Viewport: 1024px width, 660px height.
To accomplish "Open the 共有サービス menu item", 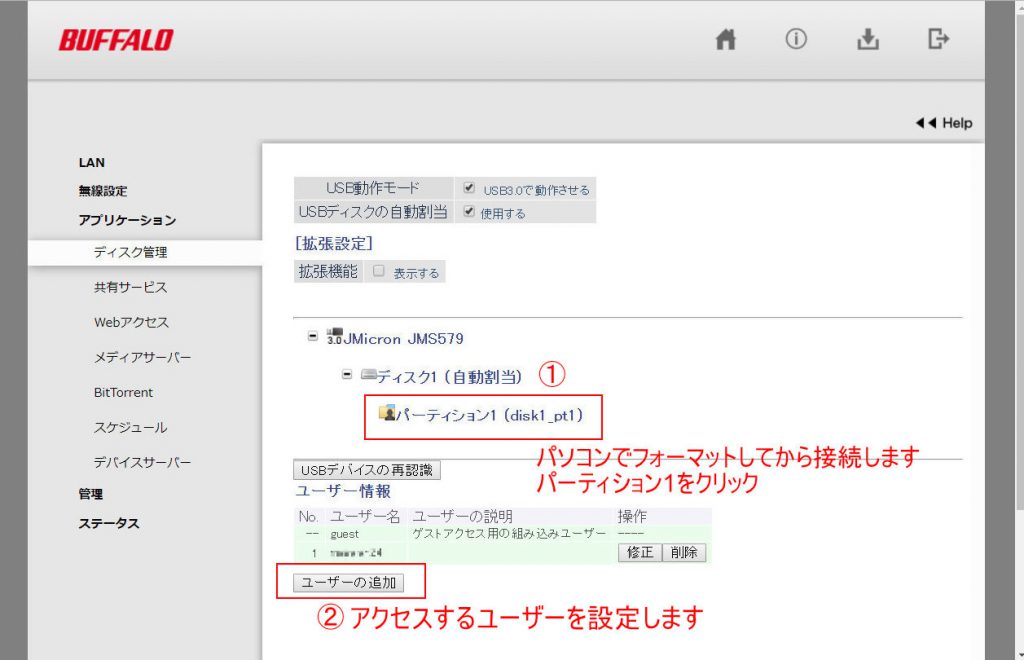I will click(130, 287).
